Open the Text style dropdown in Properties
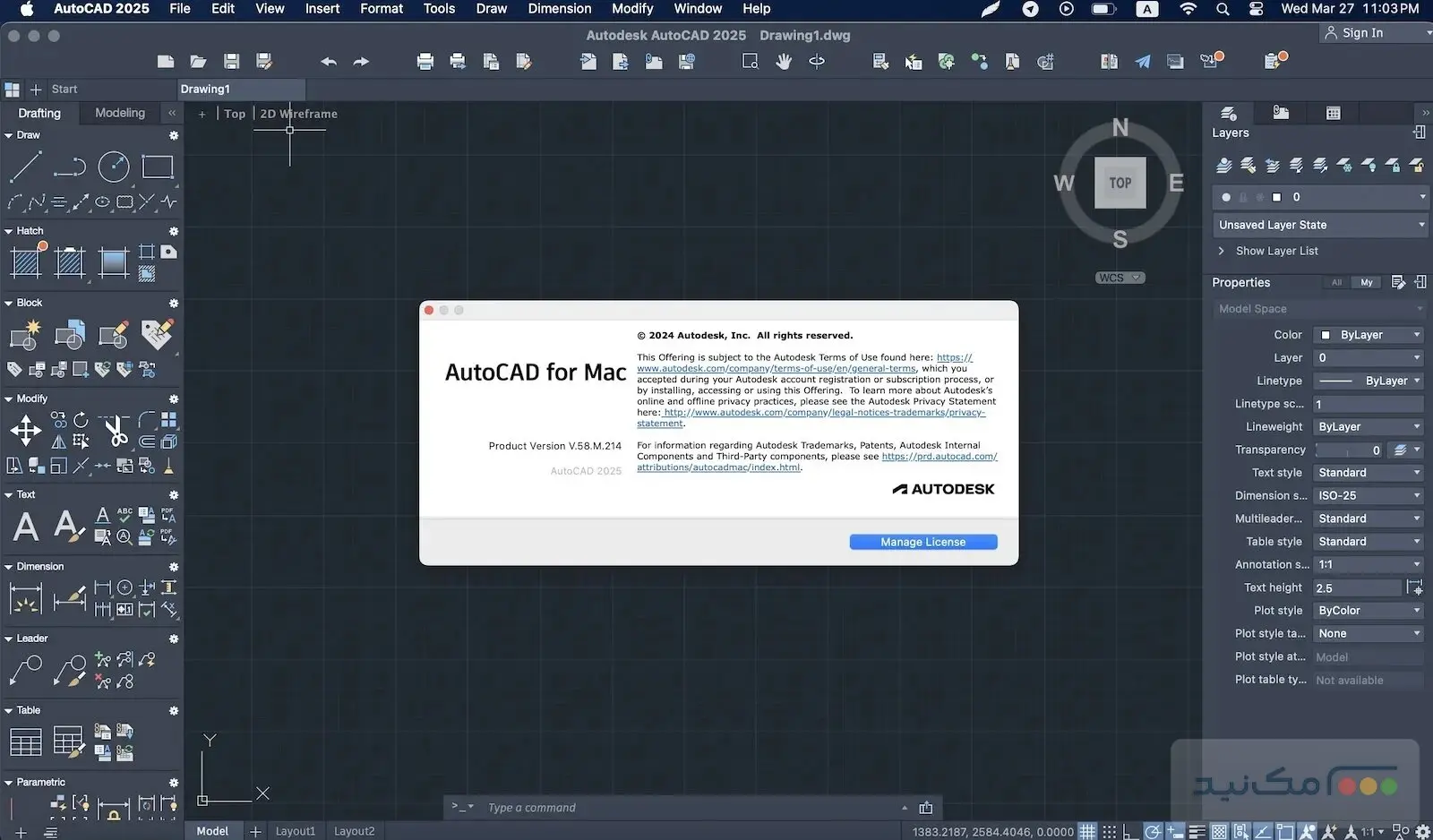1433x840 pixels. [1368, 472]
